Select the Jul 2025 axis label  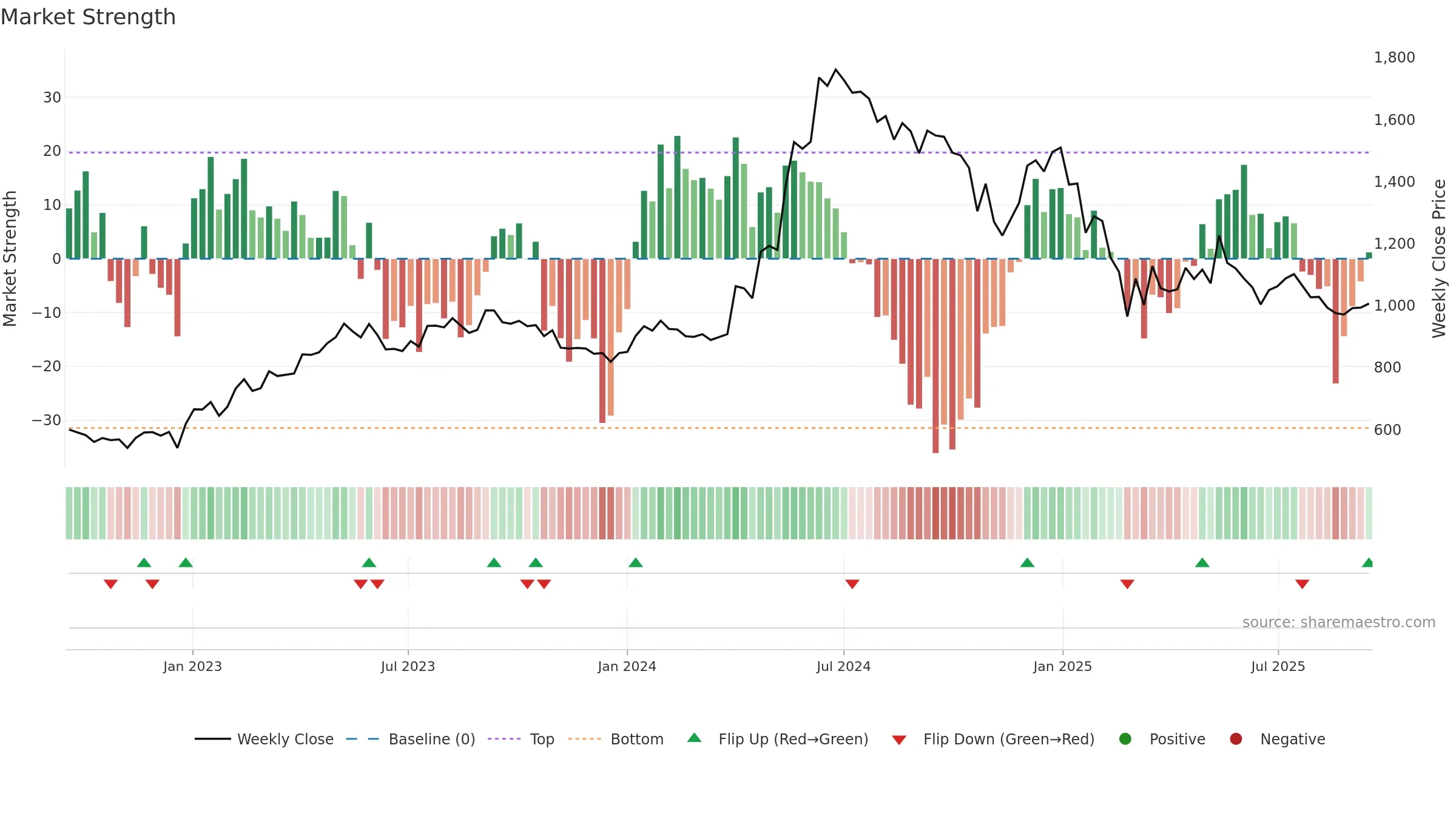[x=1278, y=666]
